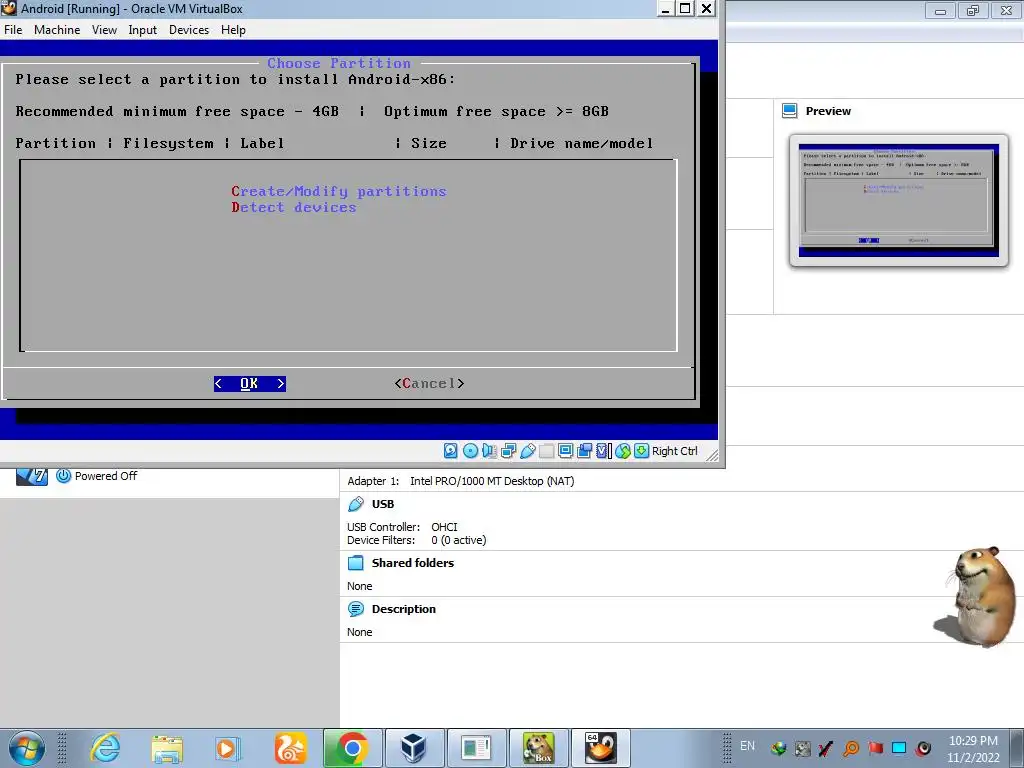Click the magnifier tray icon
The height and width of the screenshot is (768, 1024).
[x=851, y=748]
